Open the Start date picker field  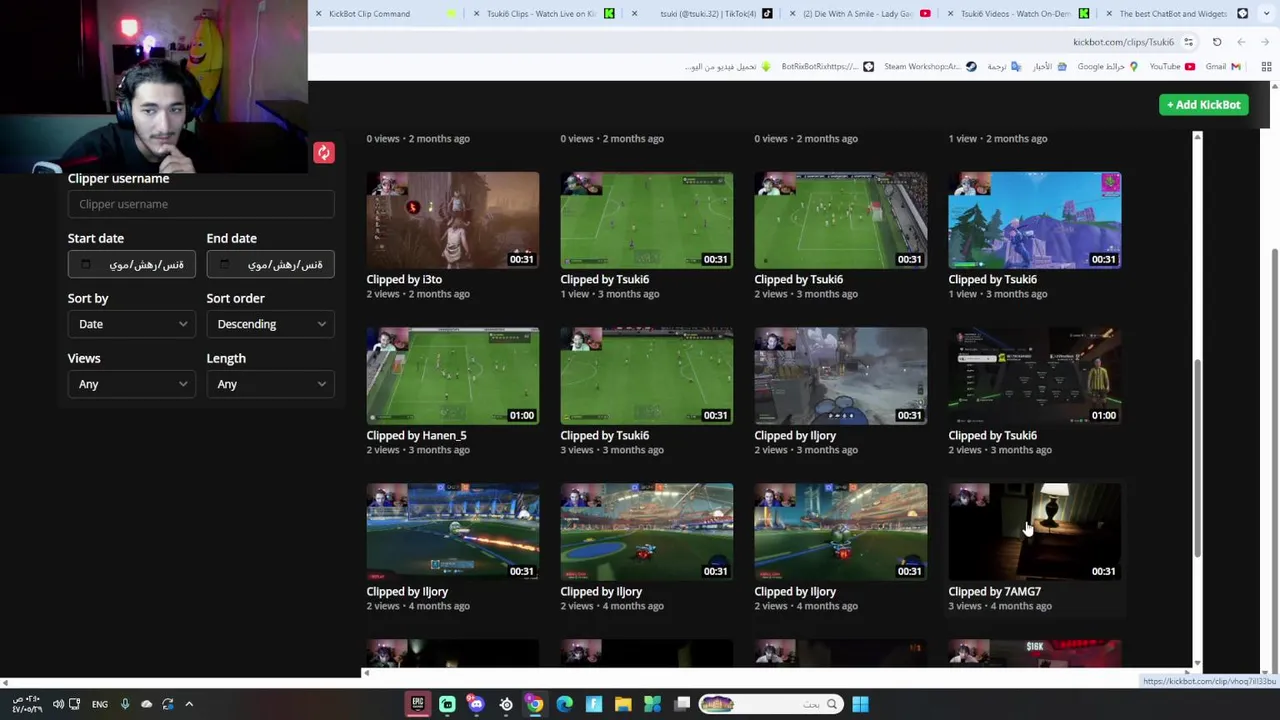(x=131, y=264)
